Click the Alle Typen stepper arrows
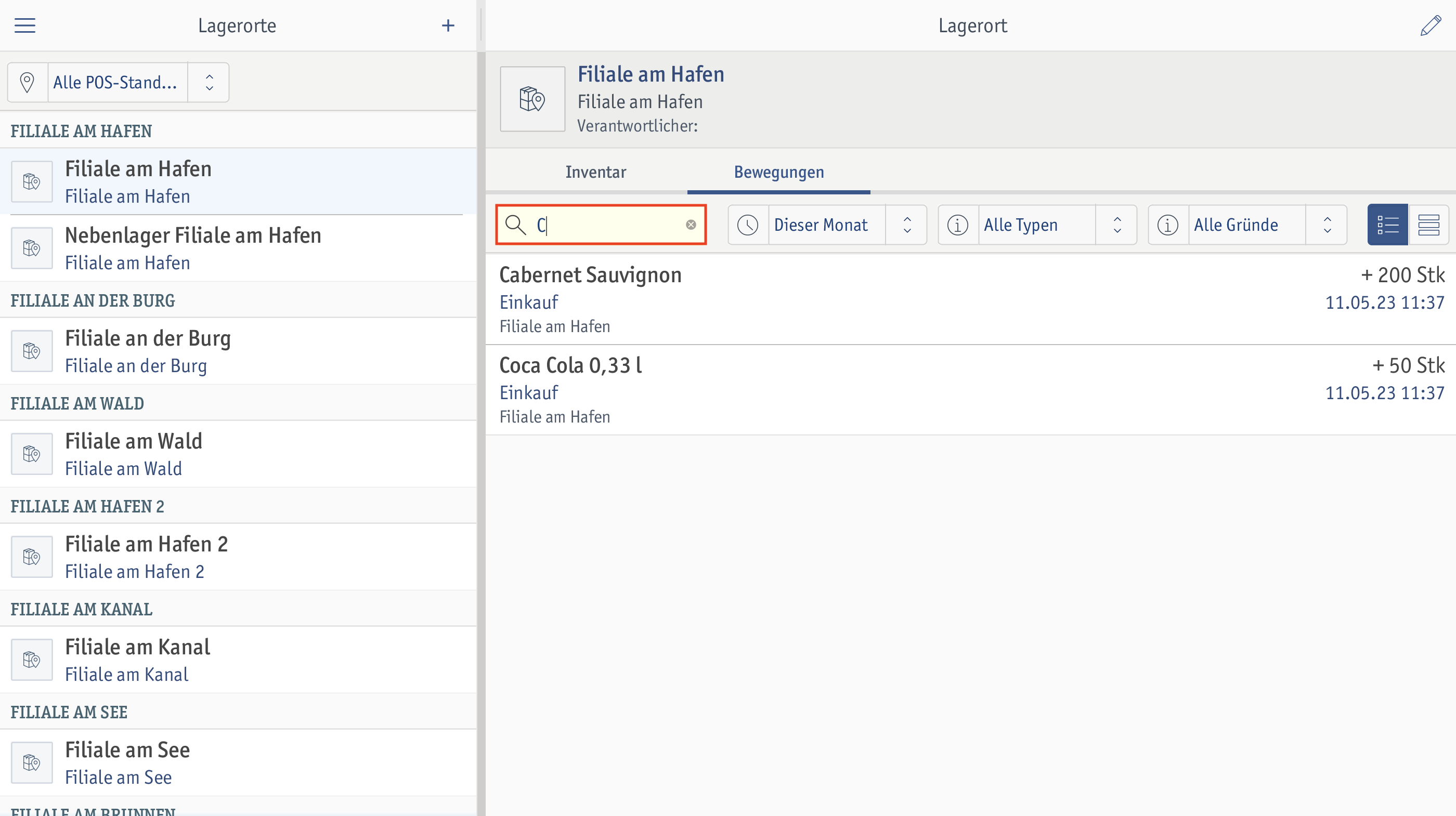Image resolution: width=1456 pixels, height=816 pixels. (1117, 225)
